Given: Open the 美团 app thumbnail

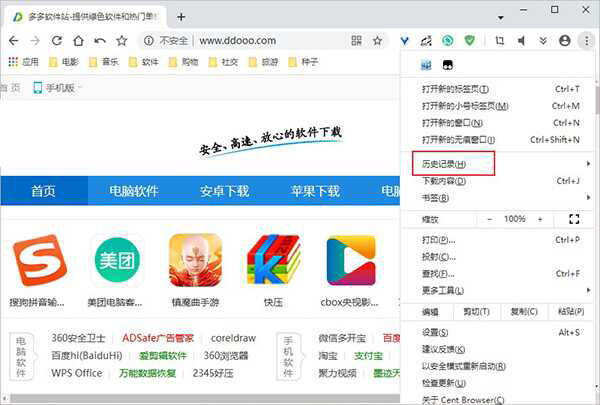Looking at the screenshot, I should point(117,261).
